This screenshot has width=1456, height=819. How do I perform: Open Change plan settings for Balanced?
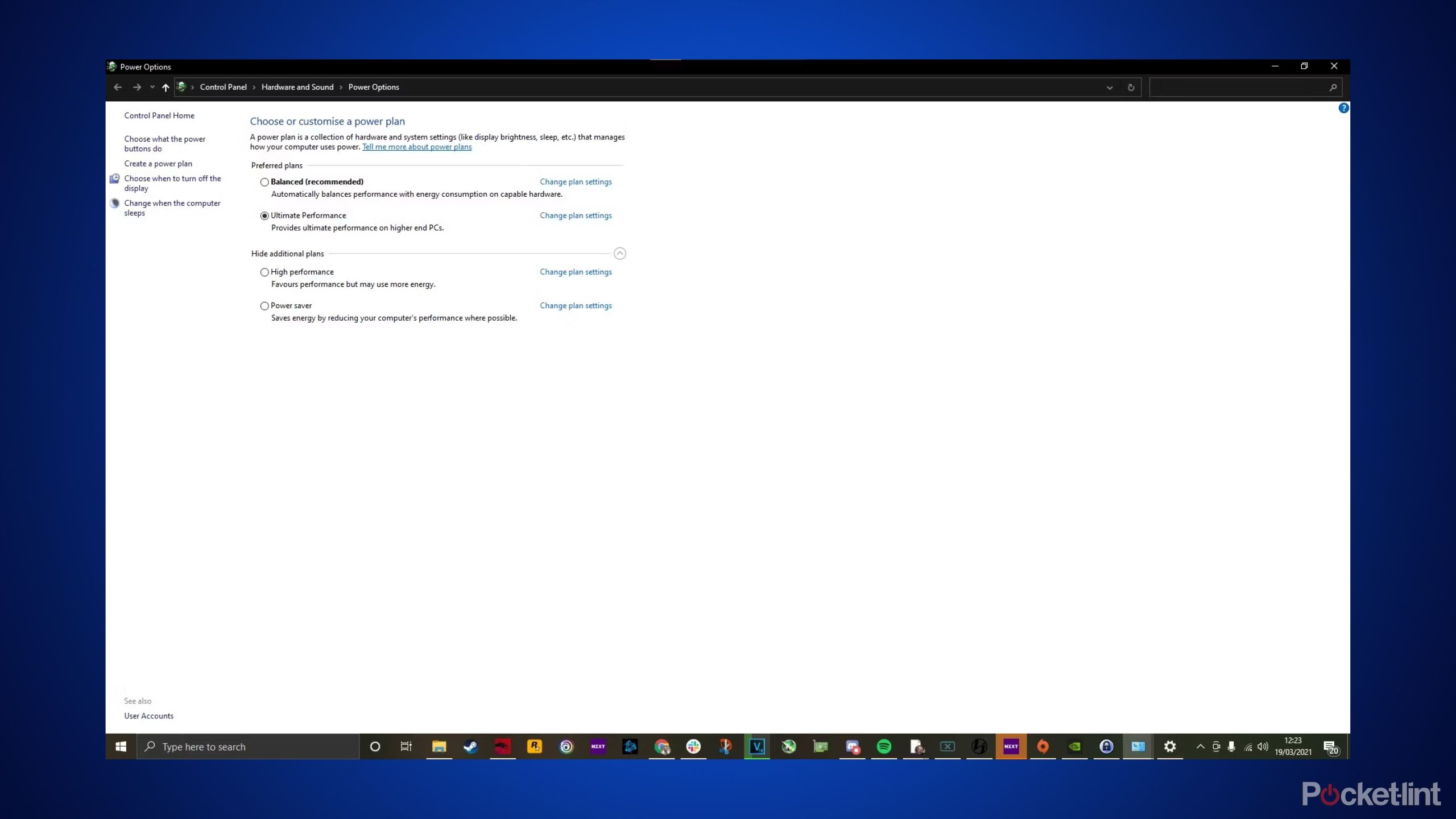click(x=575, y=181)
